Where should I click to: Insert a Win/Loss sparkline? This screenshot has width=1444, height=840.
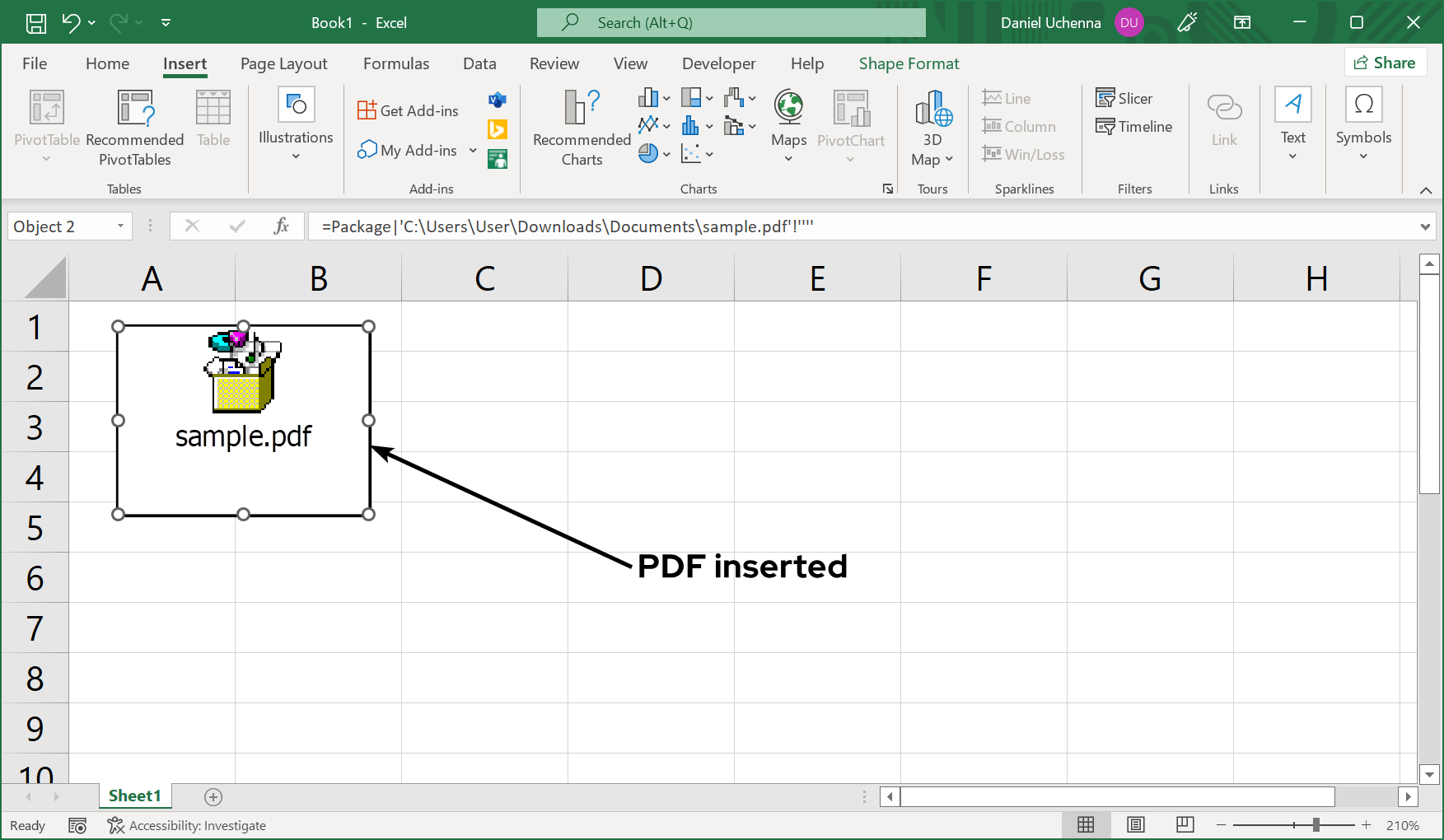1024,154
